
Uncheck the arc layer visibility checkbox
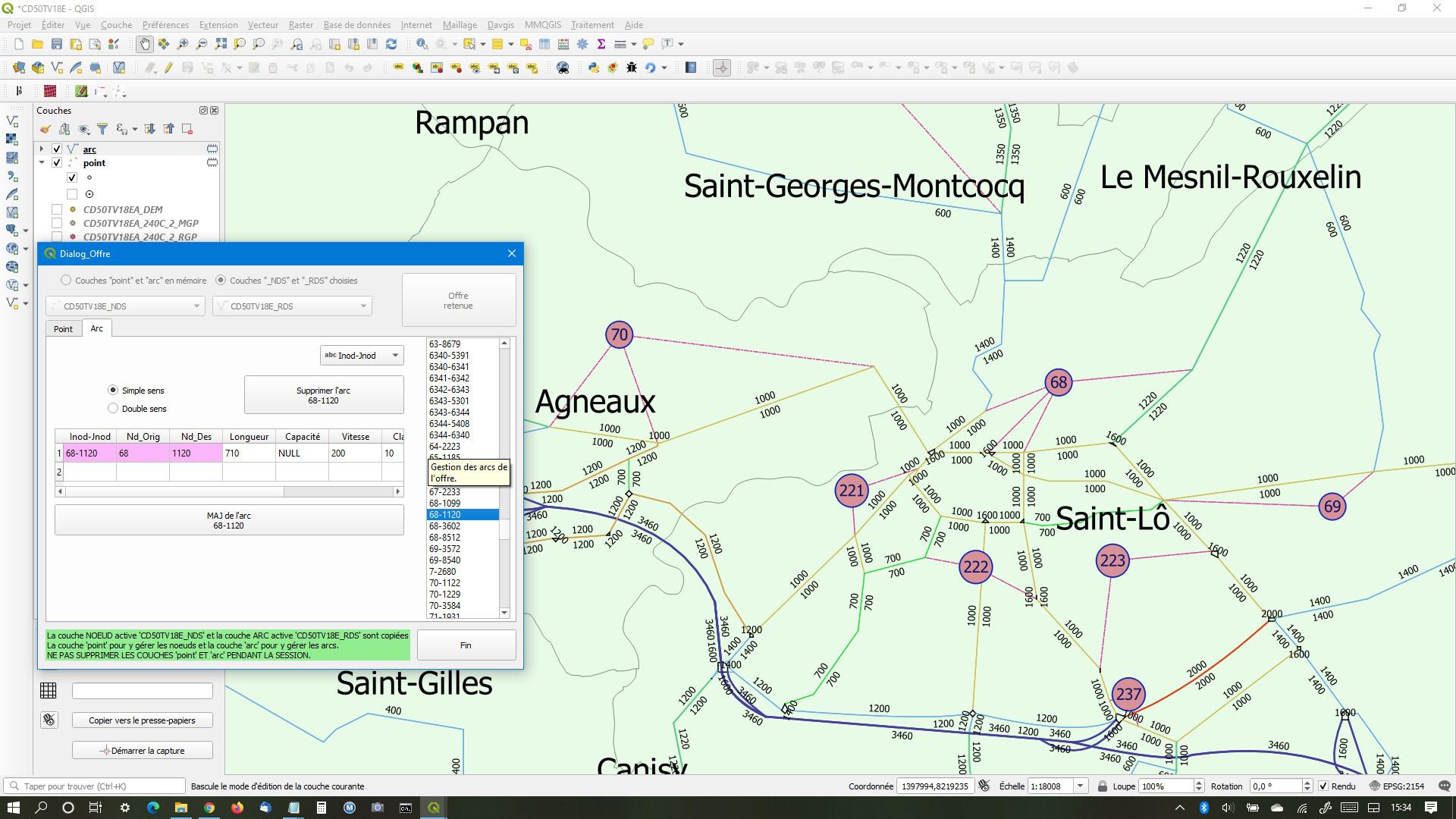pos(57,149)
